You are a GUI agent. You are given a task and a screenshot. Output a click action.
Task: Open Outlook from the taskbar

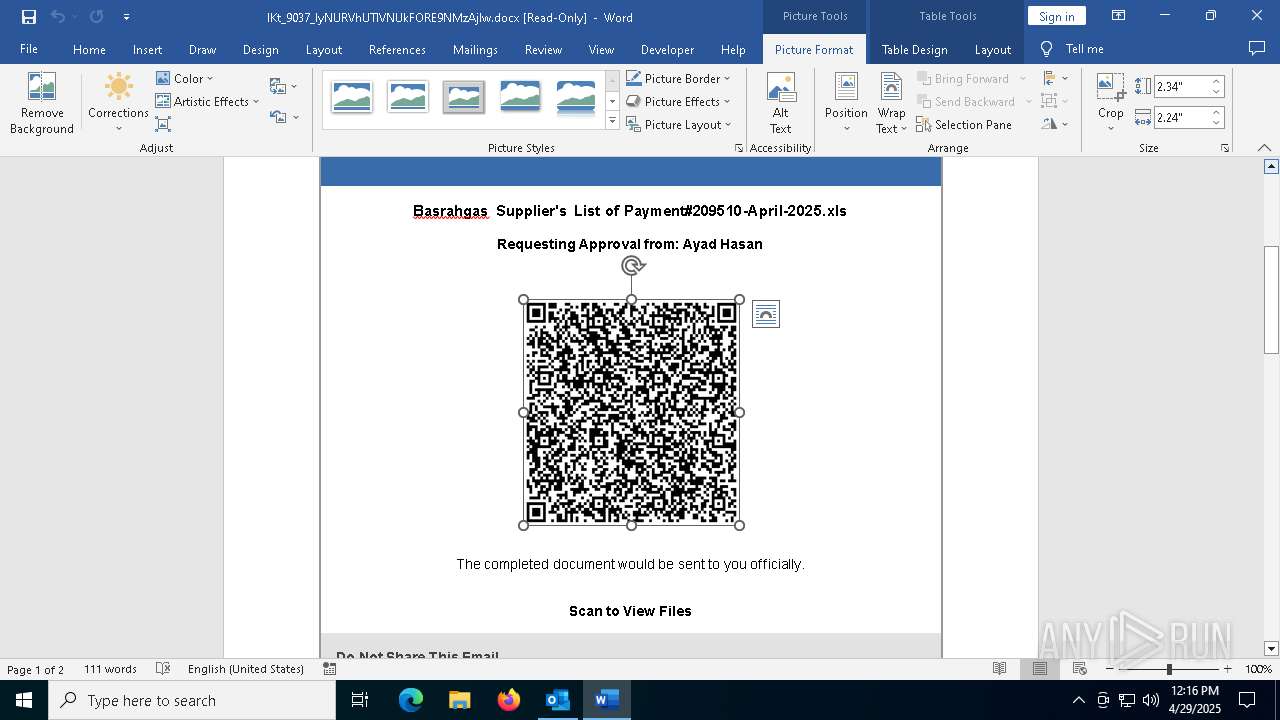(557, 700)
